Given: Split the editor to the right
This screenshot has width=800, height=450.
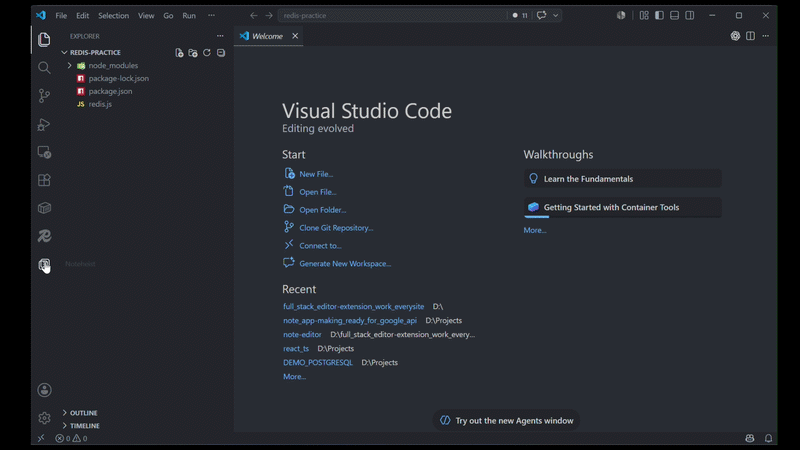Looking at the screenshot, I should (x=750, y=36).
